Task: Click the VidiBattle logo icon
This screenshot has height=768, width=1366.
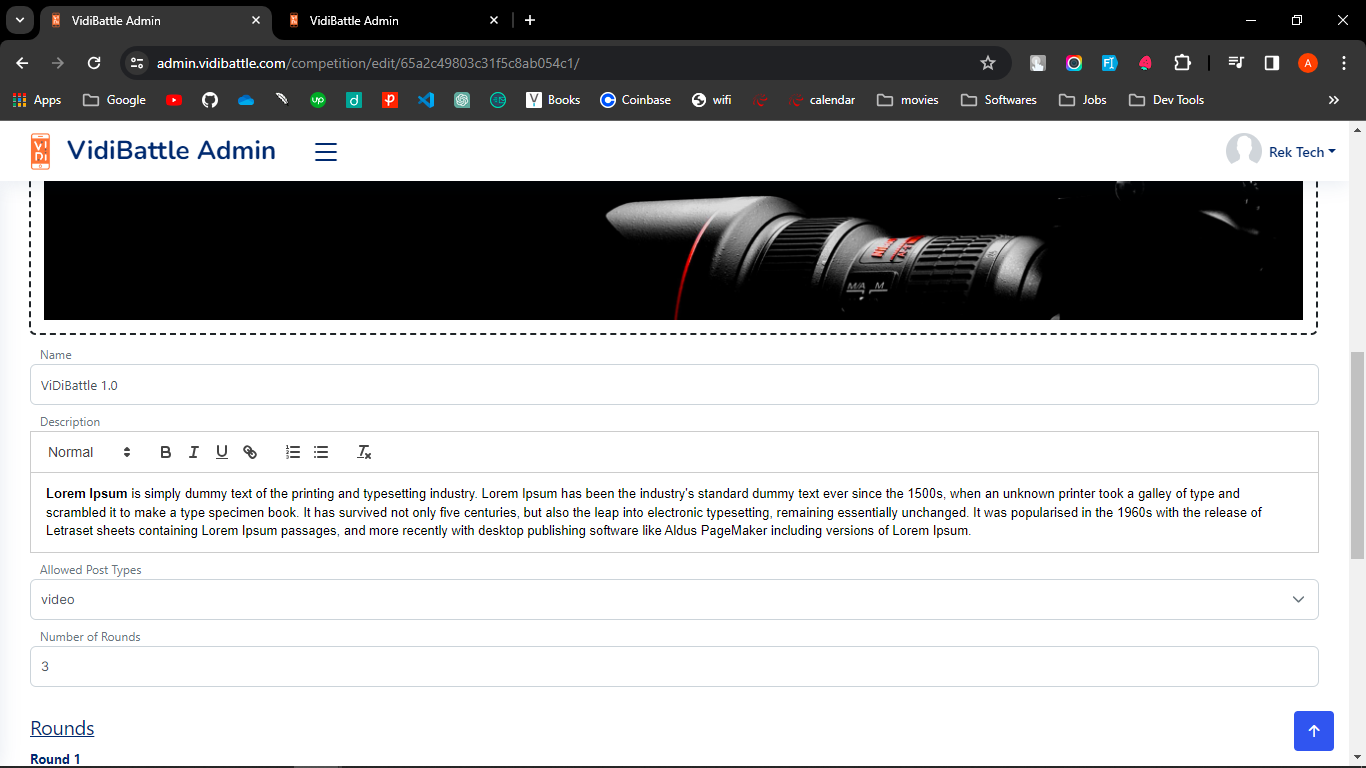Action: 40,151
